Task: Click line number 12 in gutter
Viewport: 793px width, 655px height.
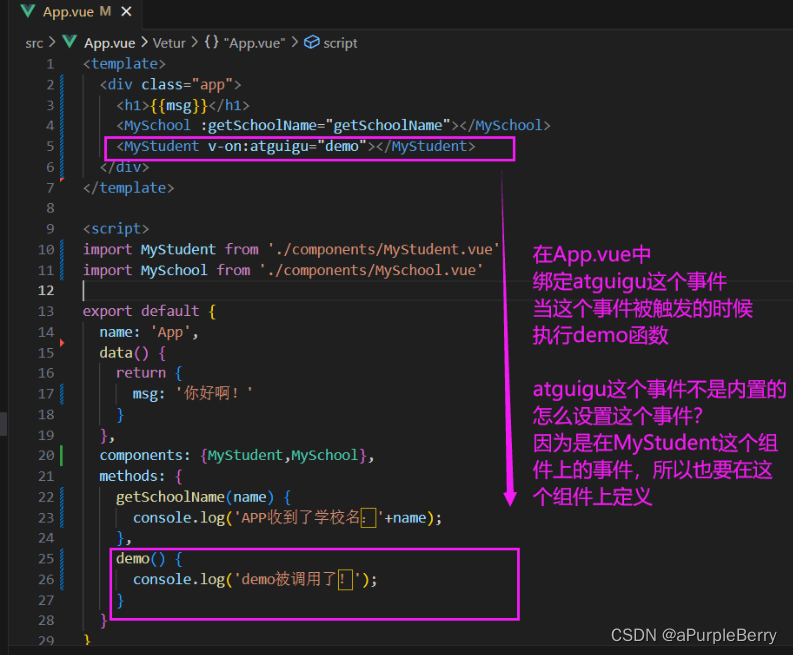Action: pyautogui.click(x=46, y=290)
